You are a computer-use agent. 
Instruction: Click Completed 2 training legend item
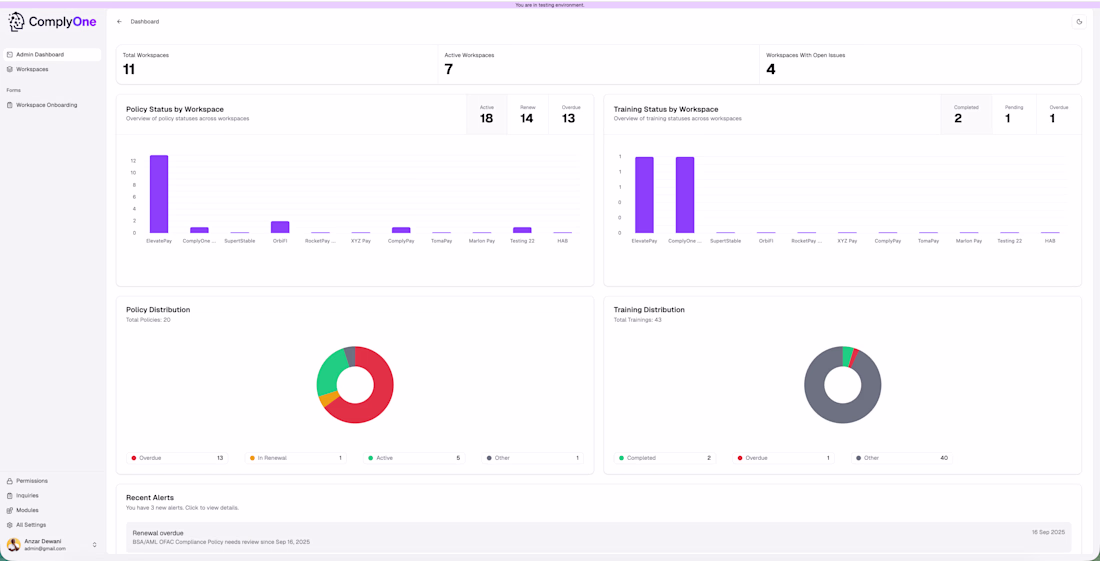pyautogui.click(x=665, y=458)
